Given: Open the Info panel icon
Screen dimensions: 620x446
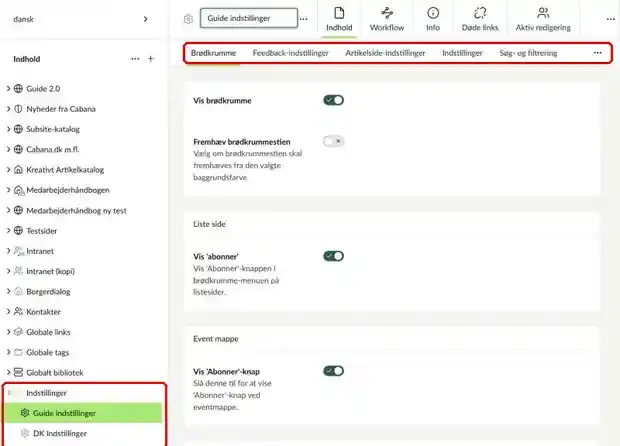Looking at the screenshot, I should pos(433,13).
